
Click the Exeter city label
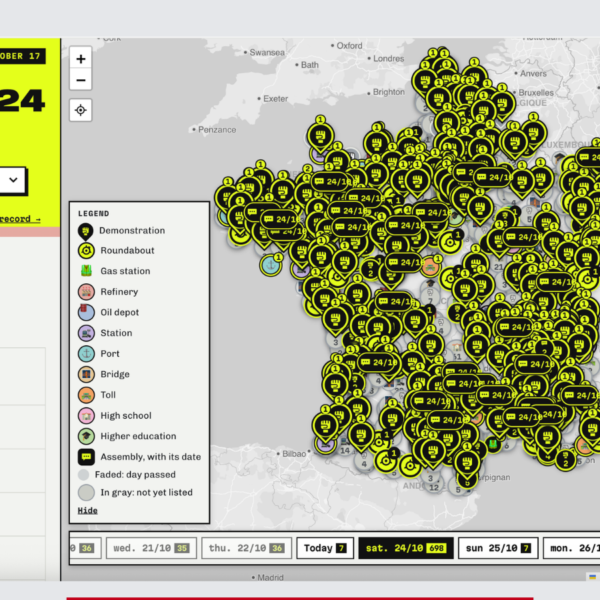pyautogui.click(x=276, y=99)
